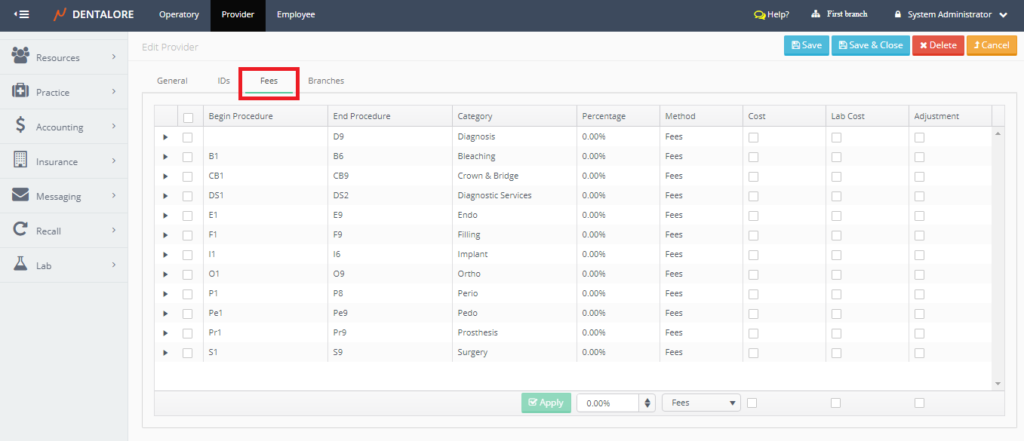Click the percentage spinner arrows
The width and height of the screenshot is (1024, 441).
[649, 403]
